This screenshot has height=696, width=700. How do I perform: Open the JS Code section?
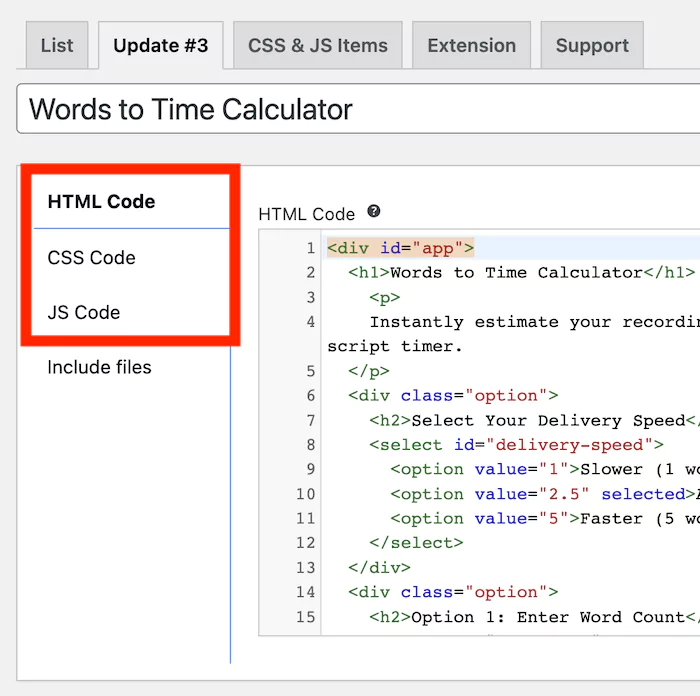click(x=84, y=313)
